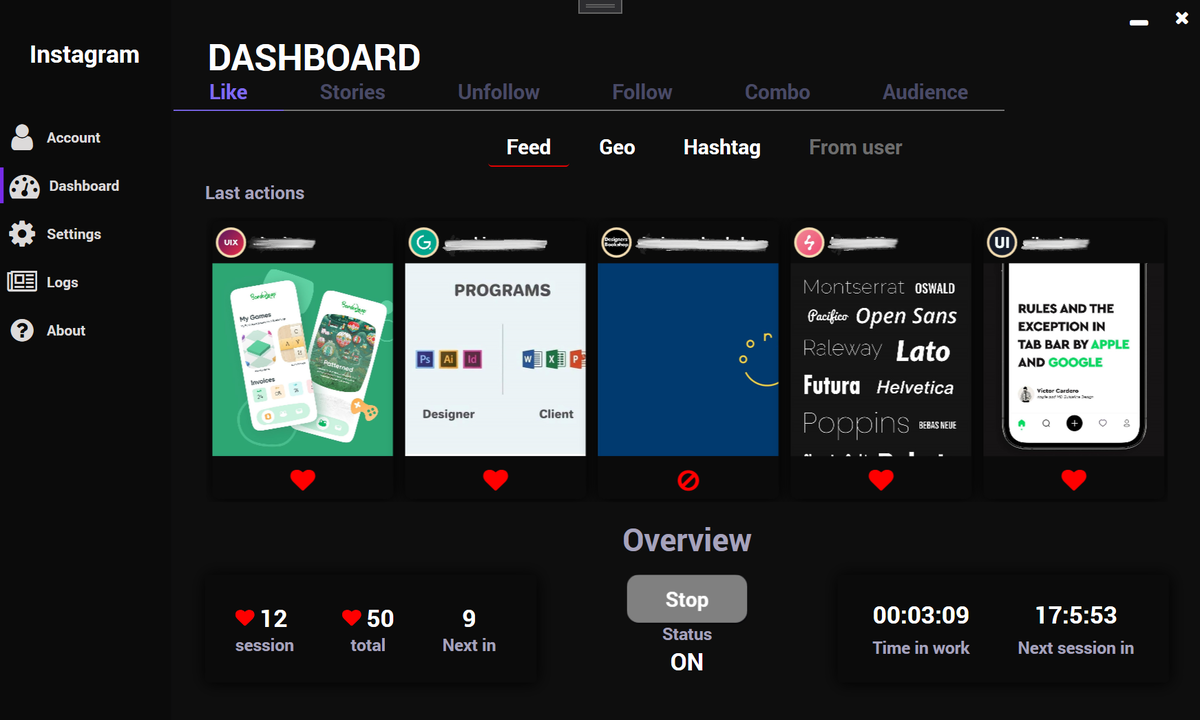Open the tab bar rules thumbnail

[1074, 360]
